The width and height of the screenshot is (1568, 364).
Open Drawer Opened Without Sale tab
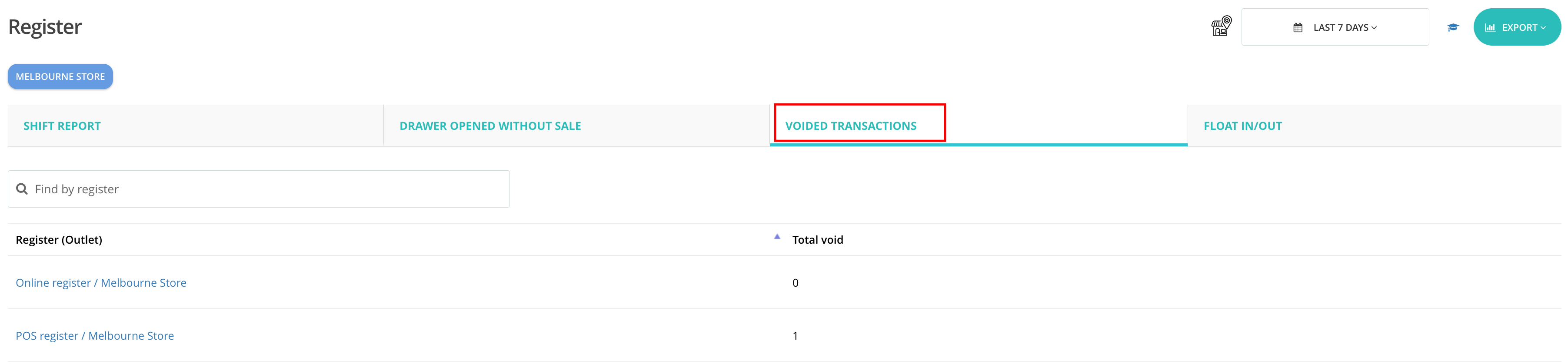[x=490, y=126]
